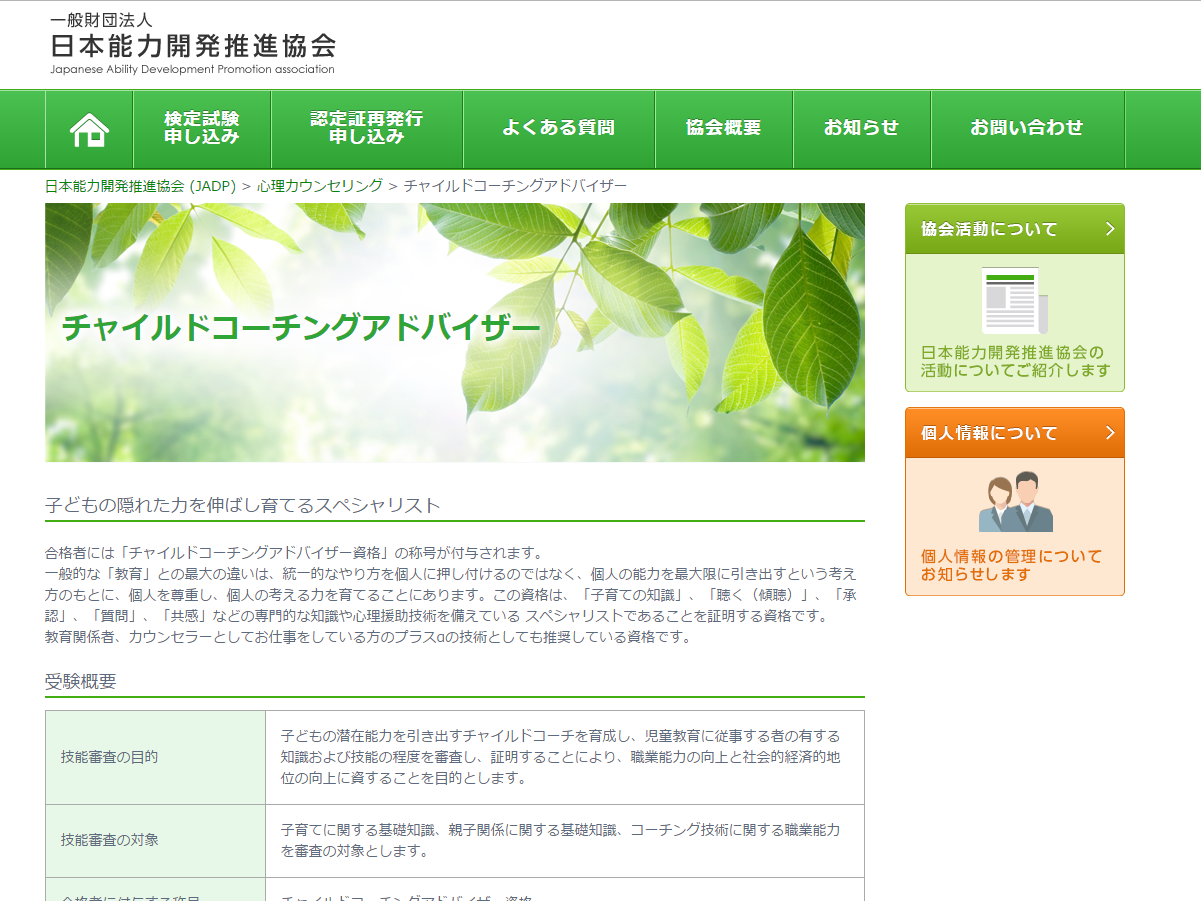Screen dimensions: 1201x901
Task: Click the chevron arrow on 協会活動について header
Action: (1109, 229)
